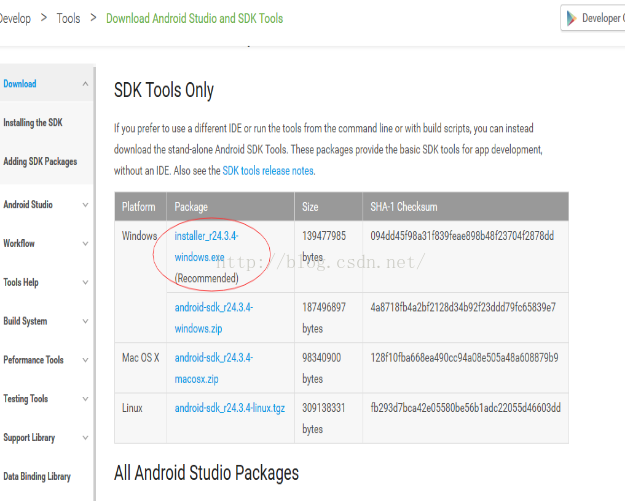
Task: Open Installing the SDK page
Action: (x=32, y=123)
